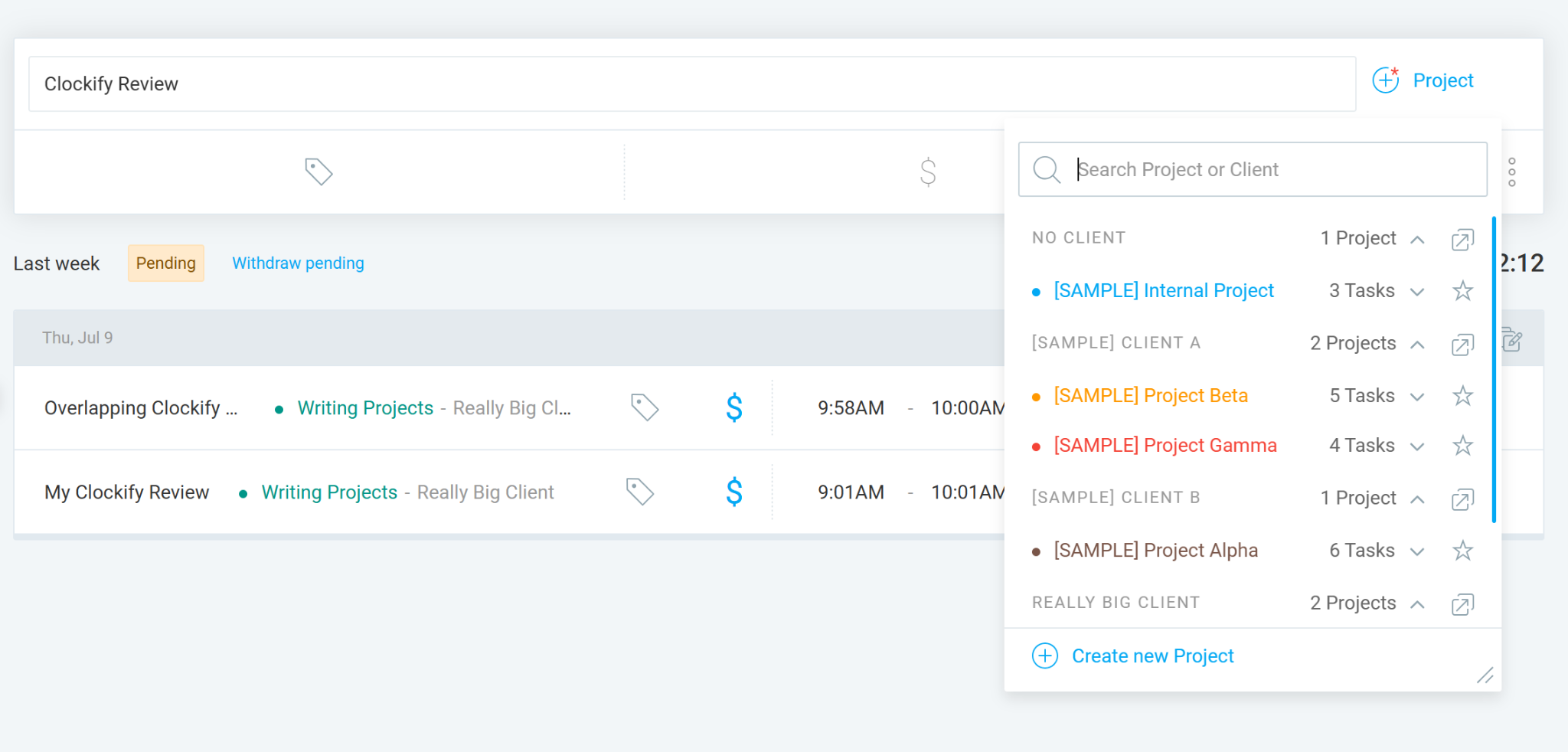This screenshot has width=1568, height=752.
Task: Open the [SAMPLE] CLIENT B group external link icon
Action: coord(1462,499)
